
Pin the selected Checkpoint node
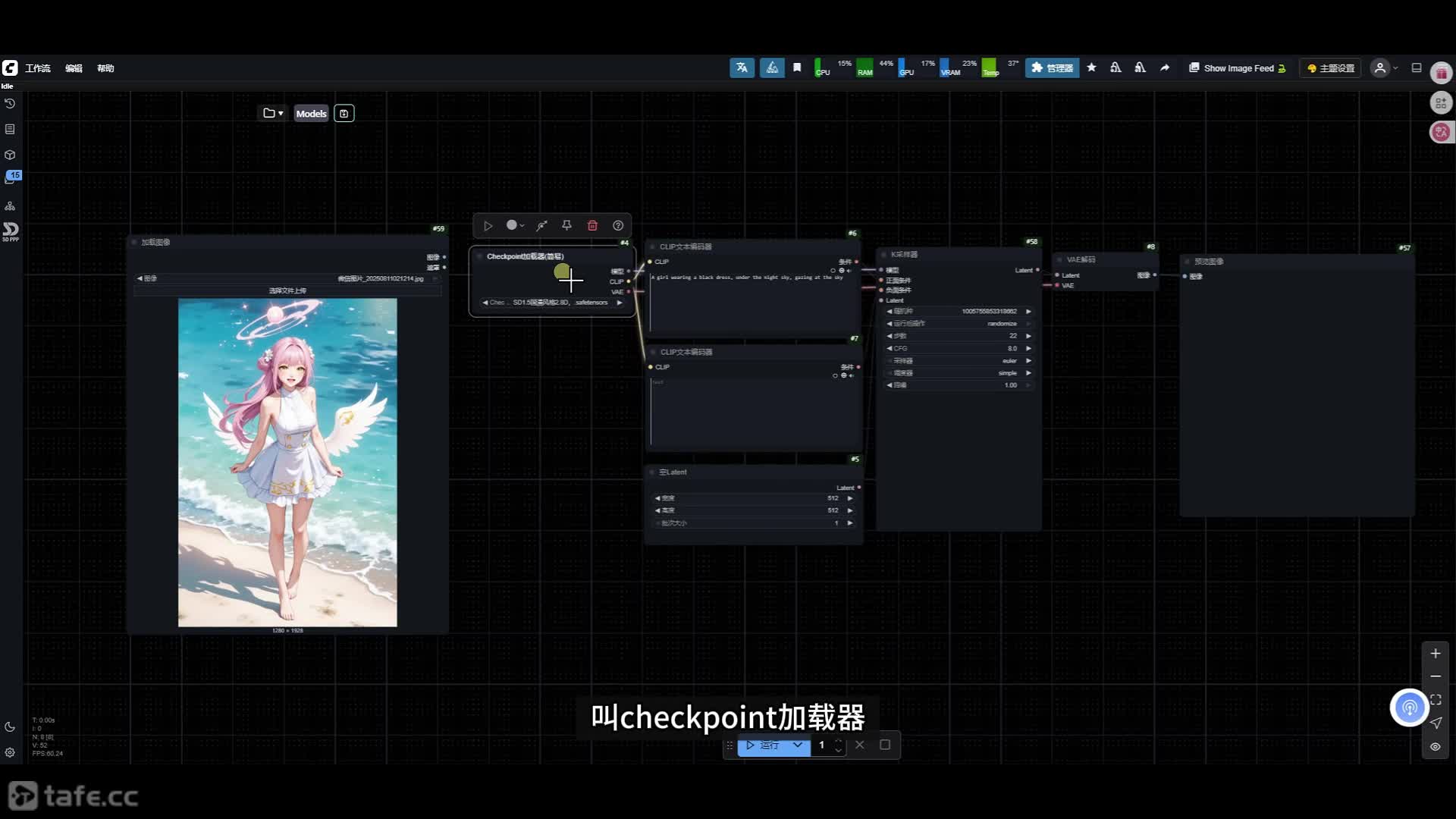(x=566, y=225)
